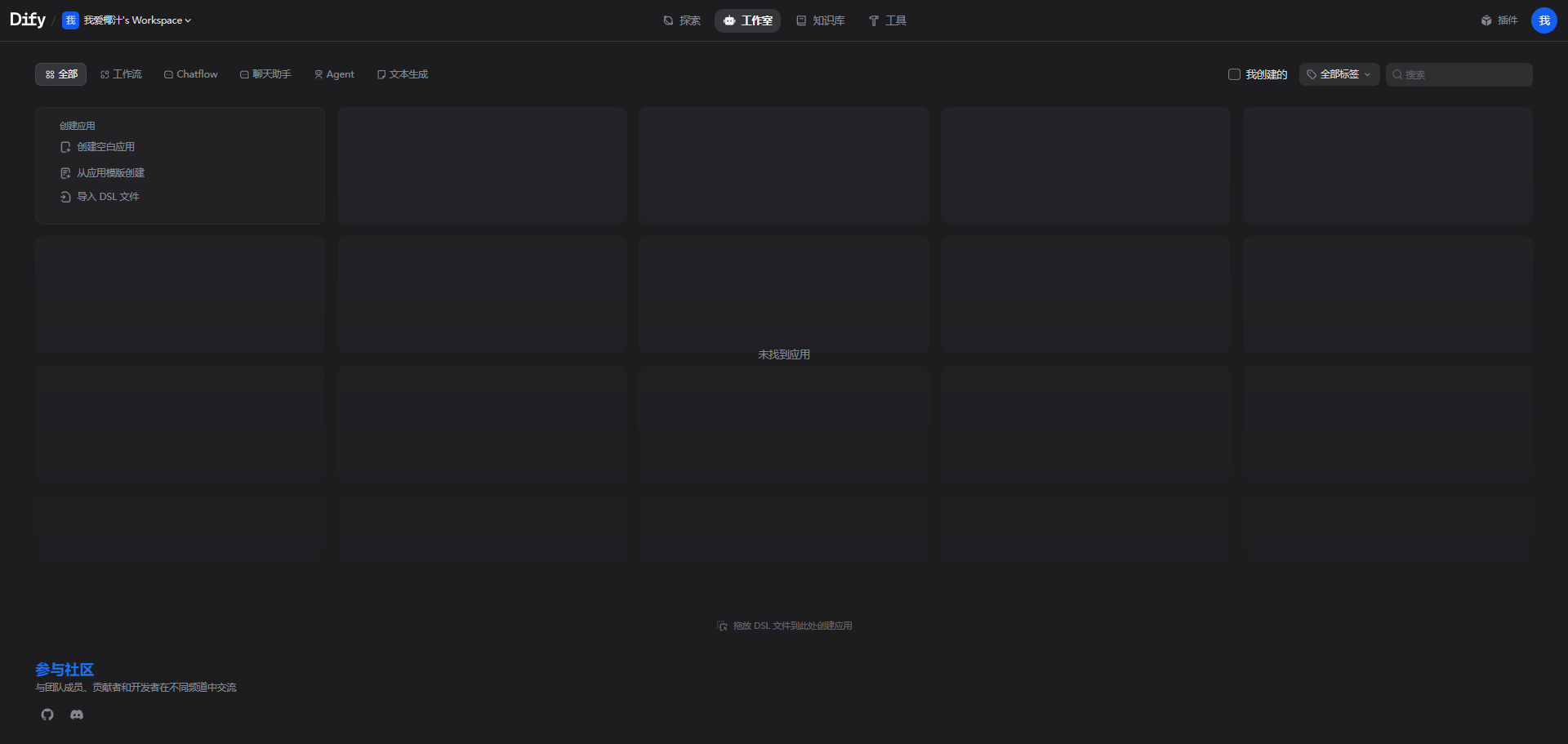Click the 创建应用 label
This screenshot has height=744, width=1568.
(x=78, y=126)
